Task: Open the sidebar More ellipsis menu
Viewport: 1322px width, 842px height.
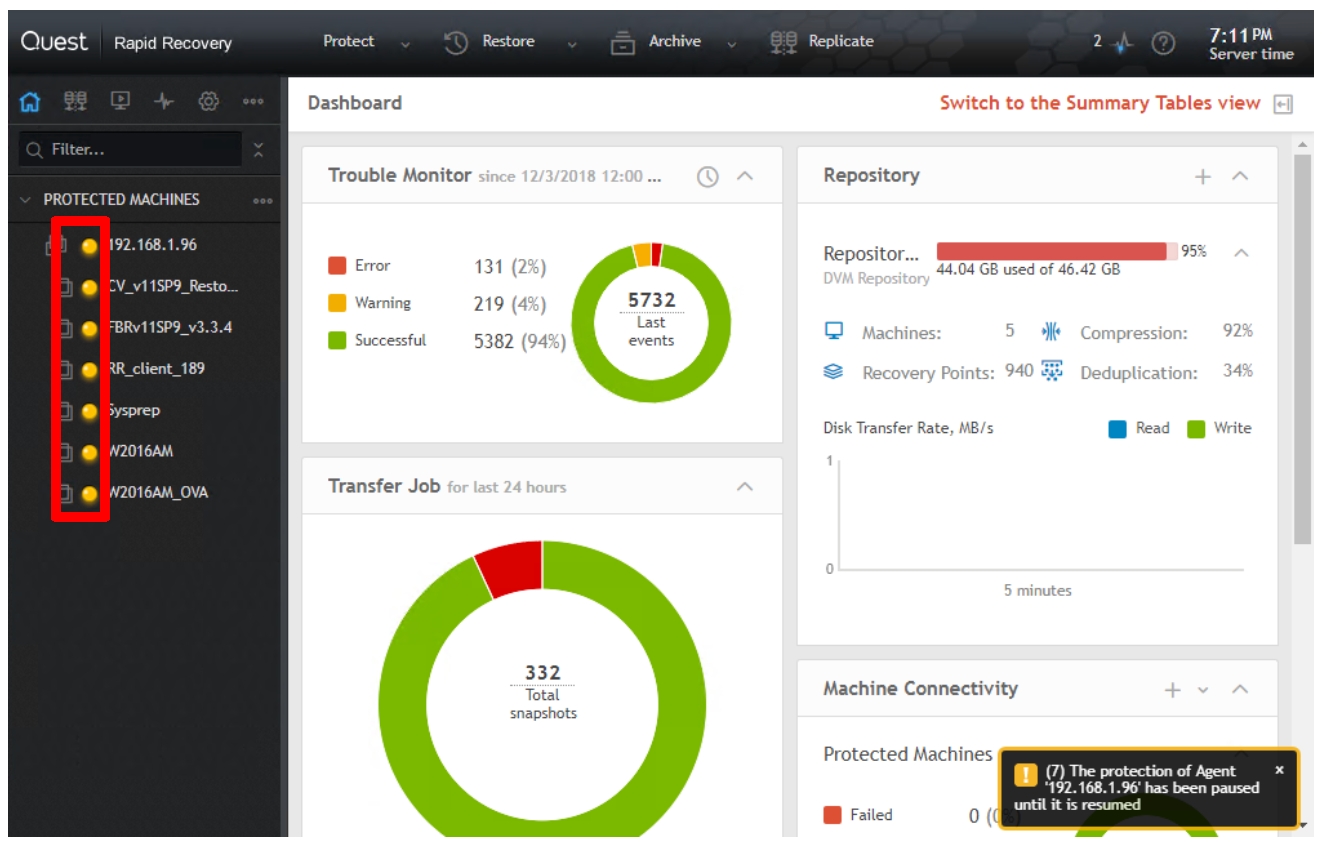Action: (252, 101)
